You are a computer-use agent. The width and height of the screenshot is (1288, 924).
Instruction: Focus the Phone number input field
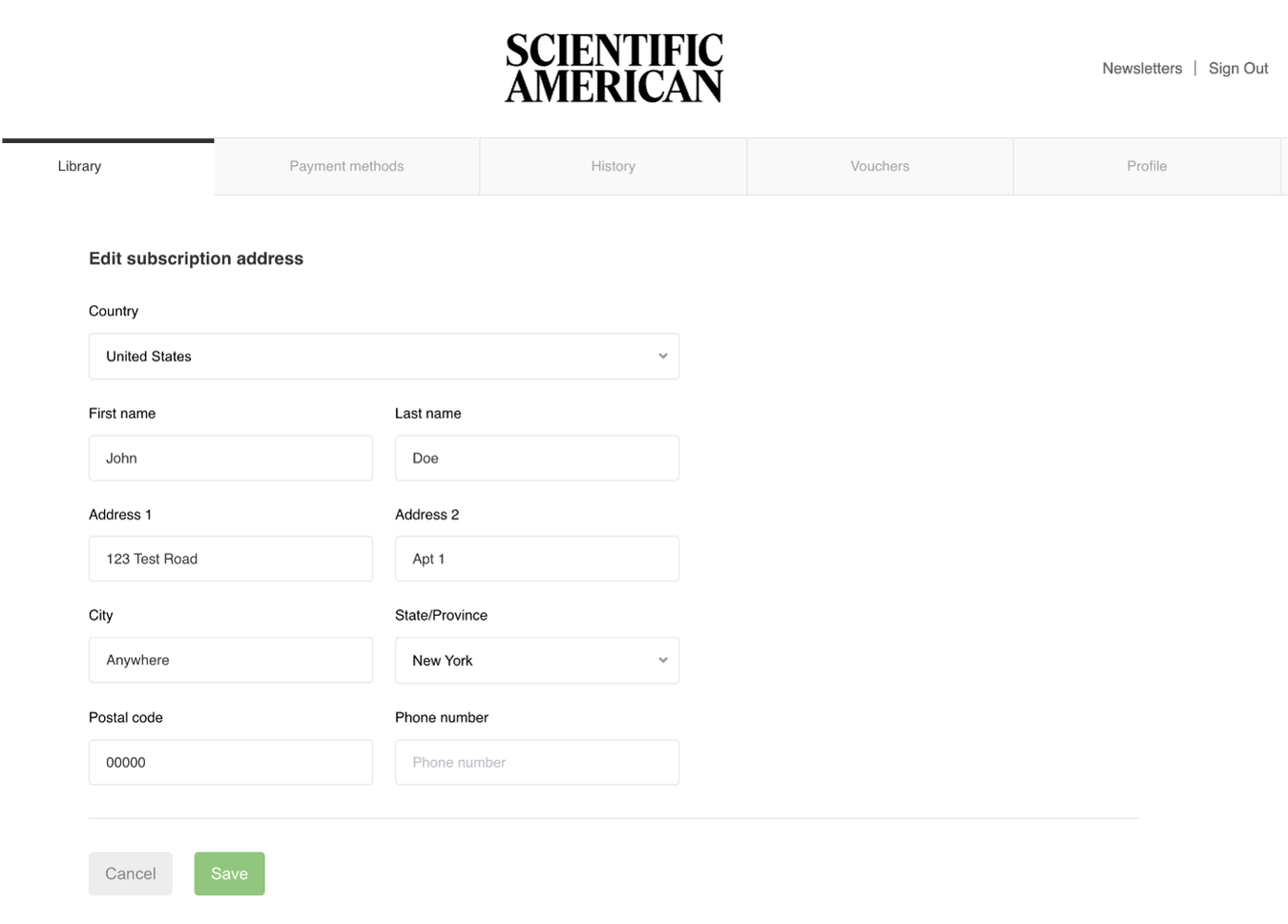[536, 762]
